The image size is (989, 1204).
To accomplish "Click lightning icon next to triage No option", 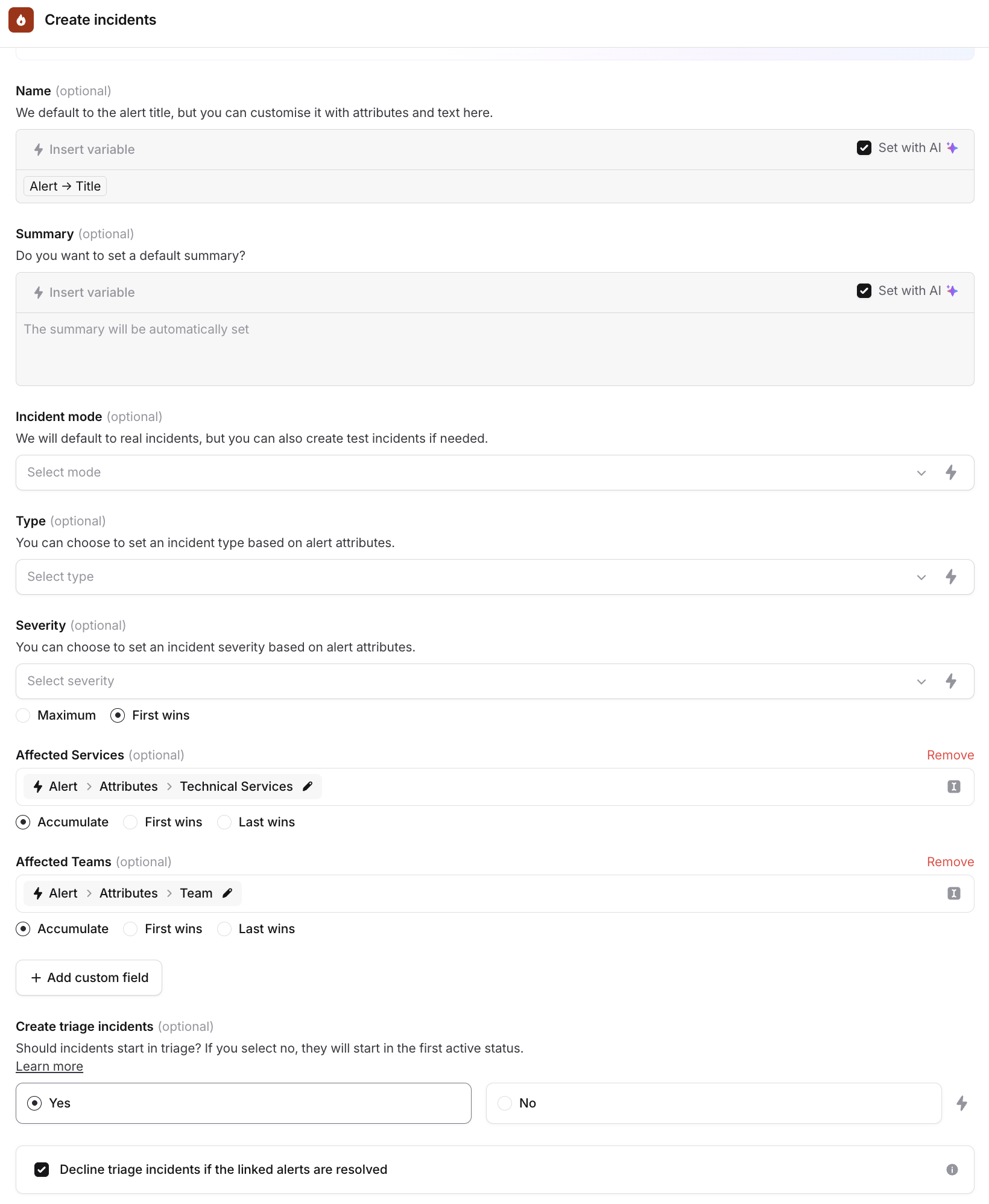I will click(962, 1103).
